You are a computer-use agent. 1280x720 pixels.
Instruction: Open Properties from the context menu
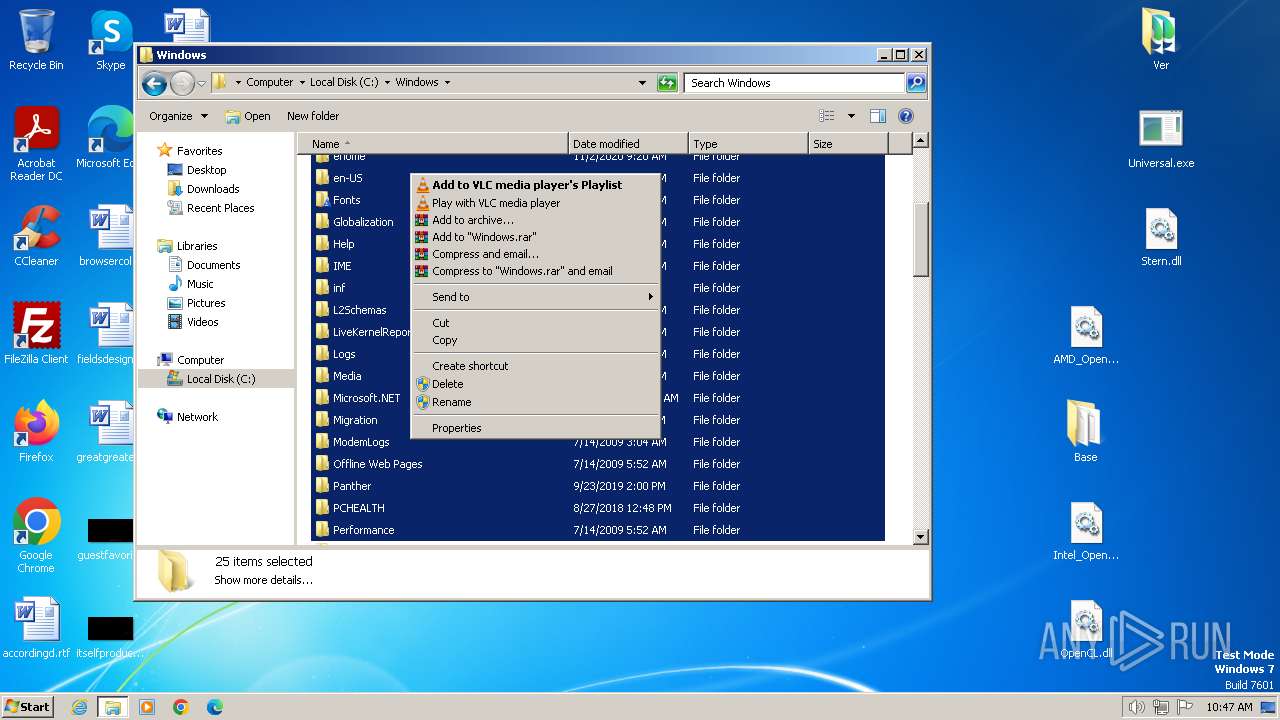(x=536, y=428)
